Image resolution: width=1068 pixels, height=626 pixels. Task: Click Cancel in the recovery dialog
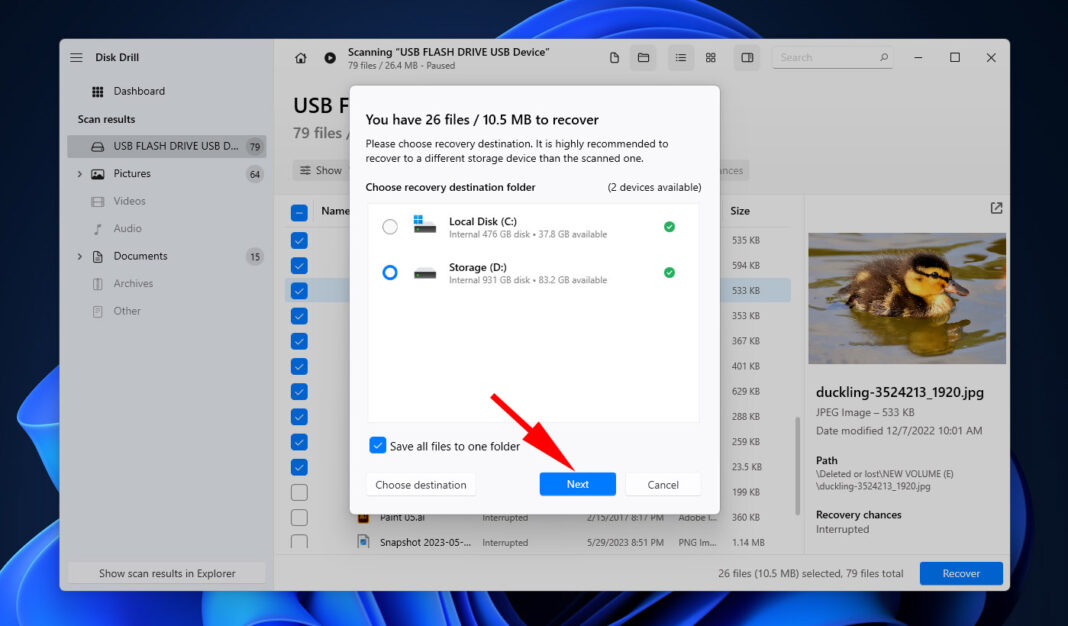[663, 484]
